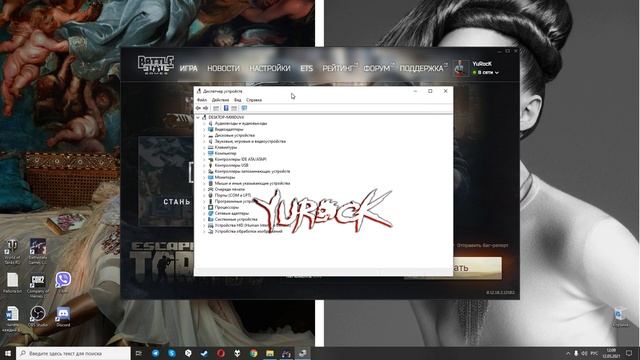This screenshot has width=640, height=360.
Task: Select Звуковые, игровые и видеоустройства row
Action: (247, 141)
